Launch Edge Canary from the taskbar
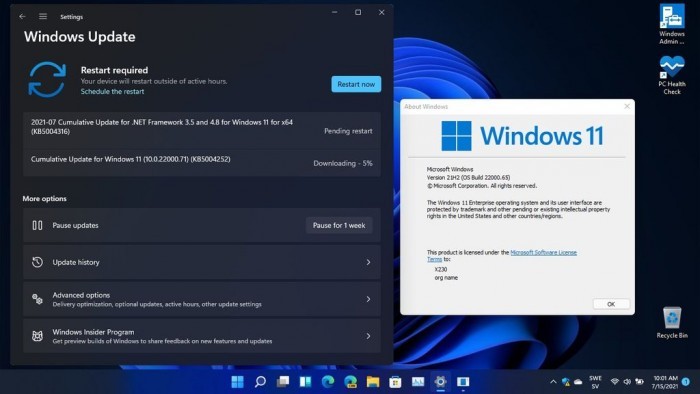This screenshot has height=394, width=700. (x=350, y=382)
